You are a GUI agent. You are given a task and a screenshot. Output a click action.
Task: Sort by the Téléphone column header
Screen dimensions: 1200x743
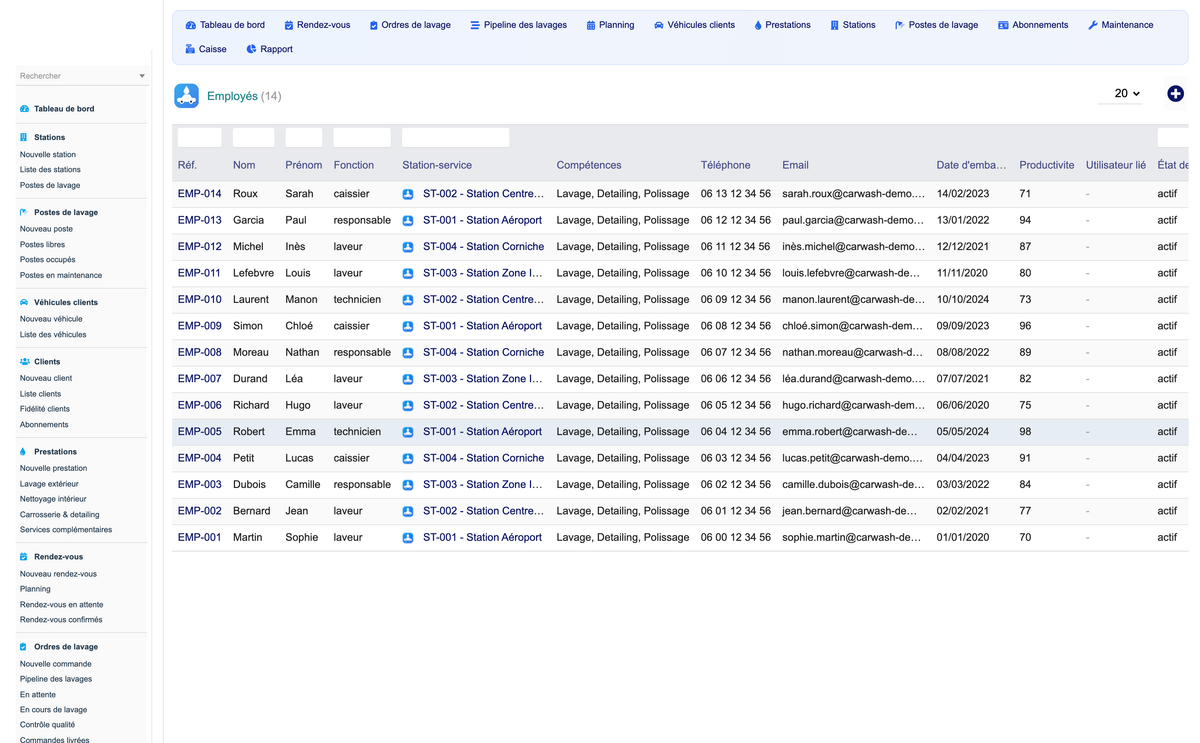pyautogui.click(x=725, y=165)
